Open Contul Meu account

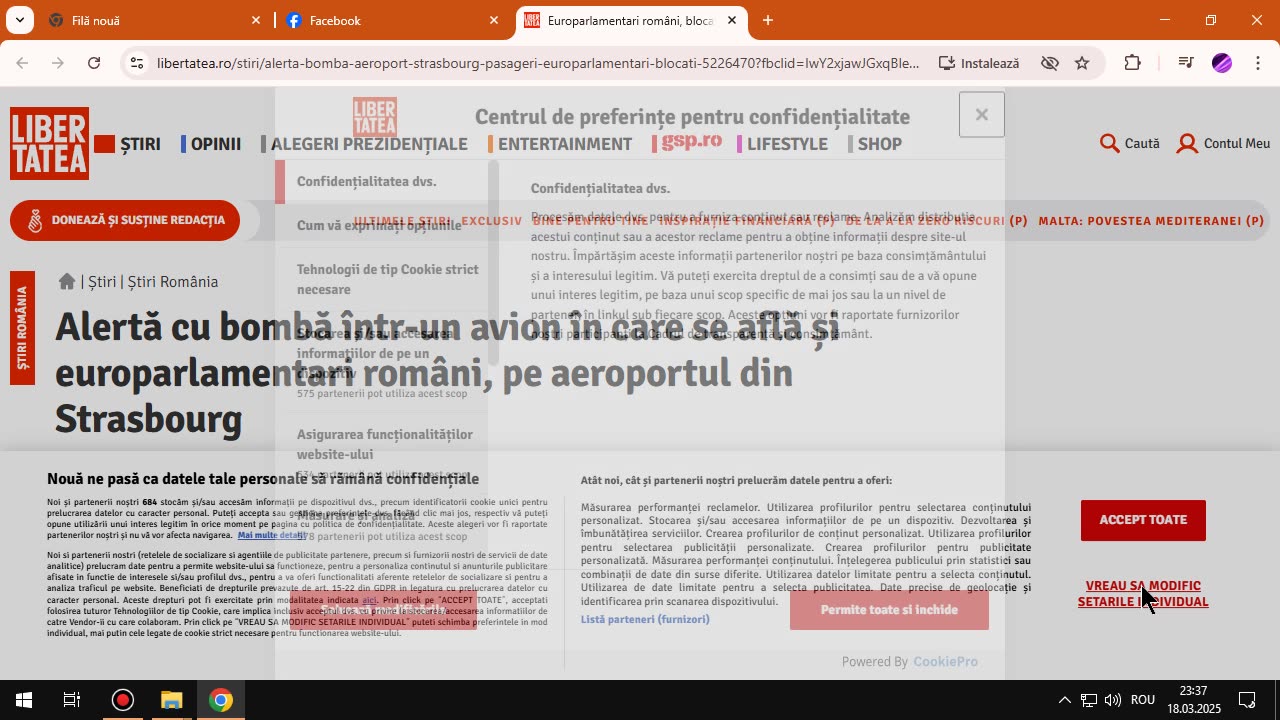[x=1223, y=144]
